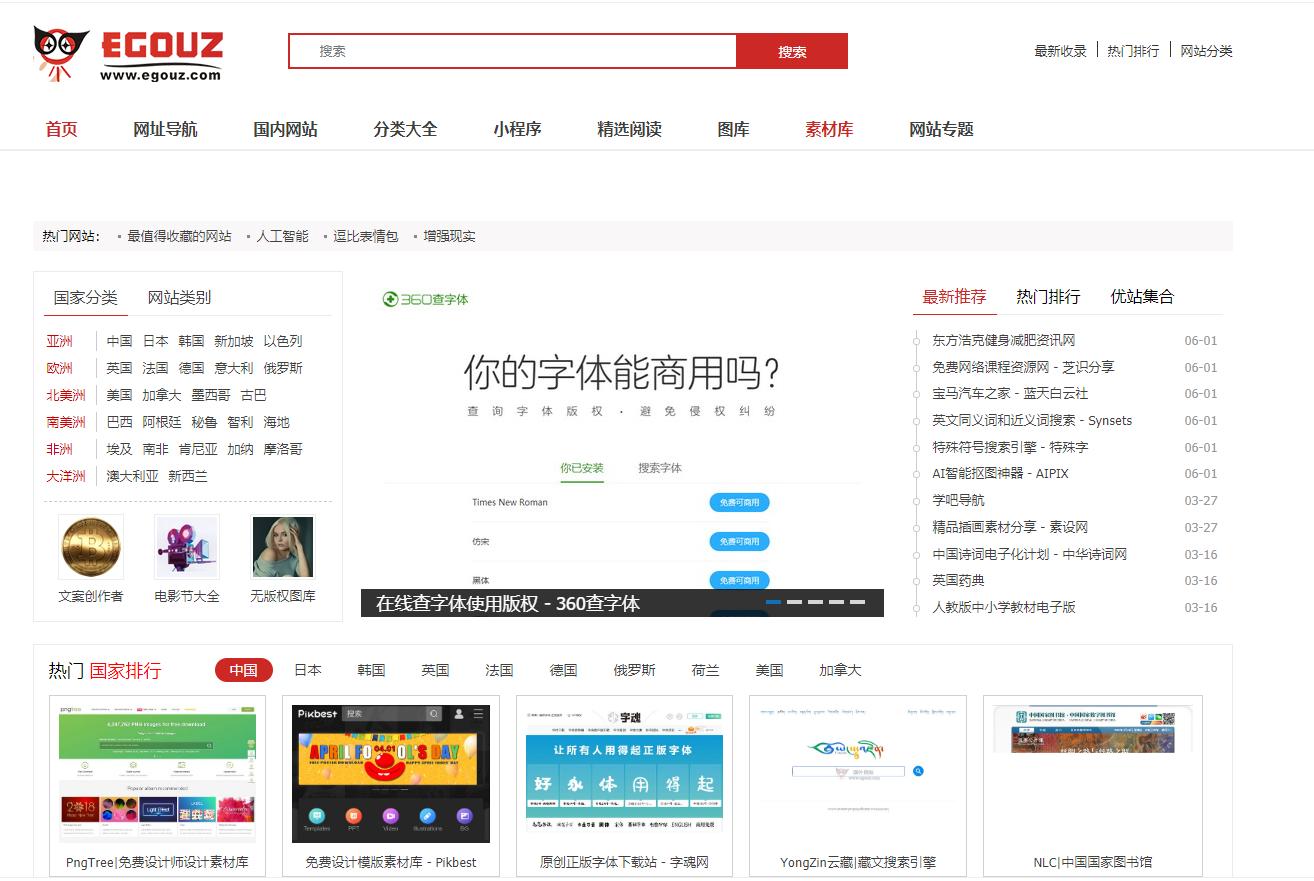Open the 肯尼亚 country link
This screenshot has width=1314, height=881.
tap(198, 449)
